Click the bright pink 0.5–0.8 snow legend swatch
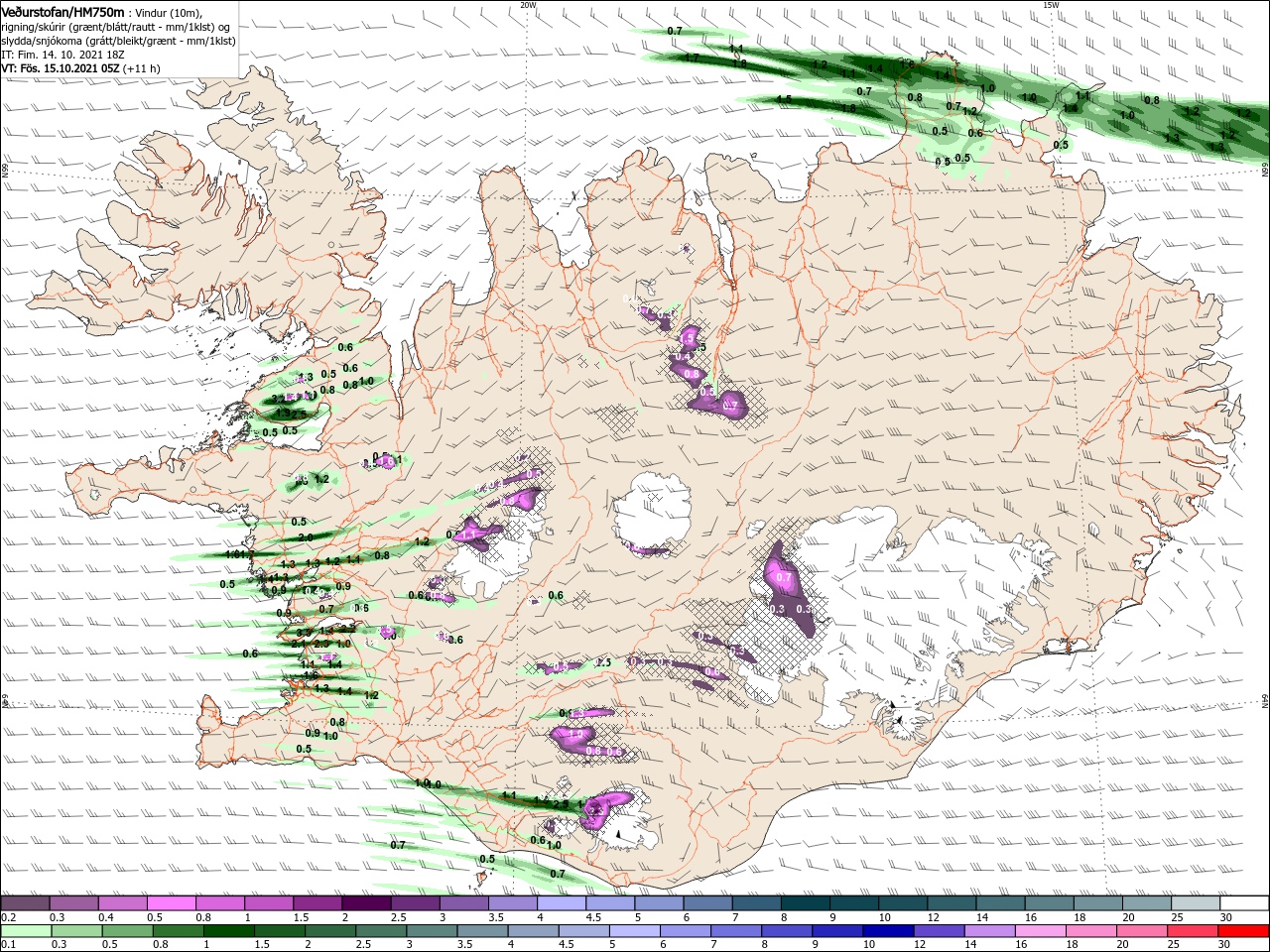Viewport: 1270px width, 952px height. coord(172,903)
